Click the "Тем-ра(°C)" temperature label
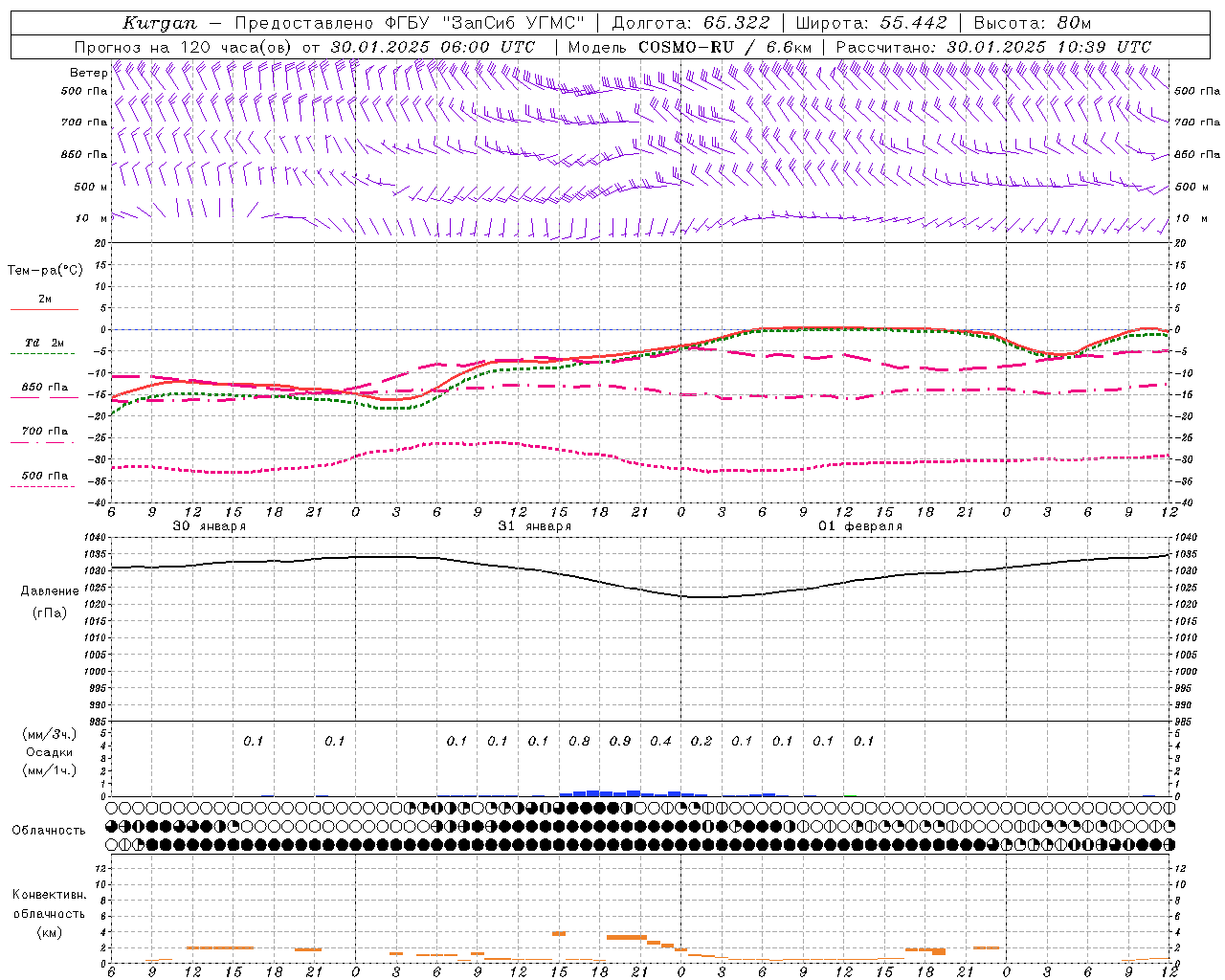 coord(45,270)
